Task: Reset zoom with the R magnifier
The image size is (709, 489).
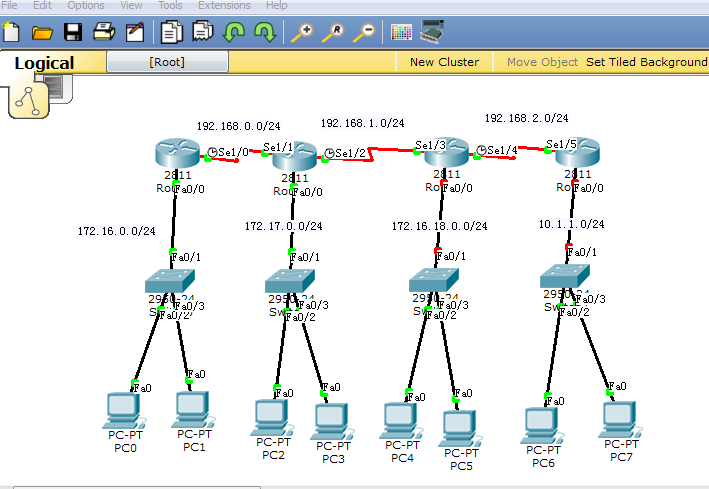Action: tap(333, 33)
